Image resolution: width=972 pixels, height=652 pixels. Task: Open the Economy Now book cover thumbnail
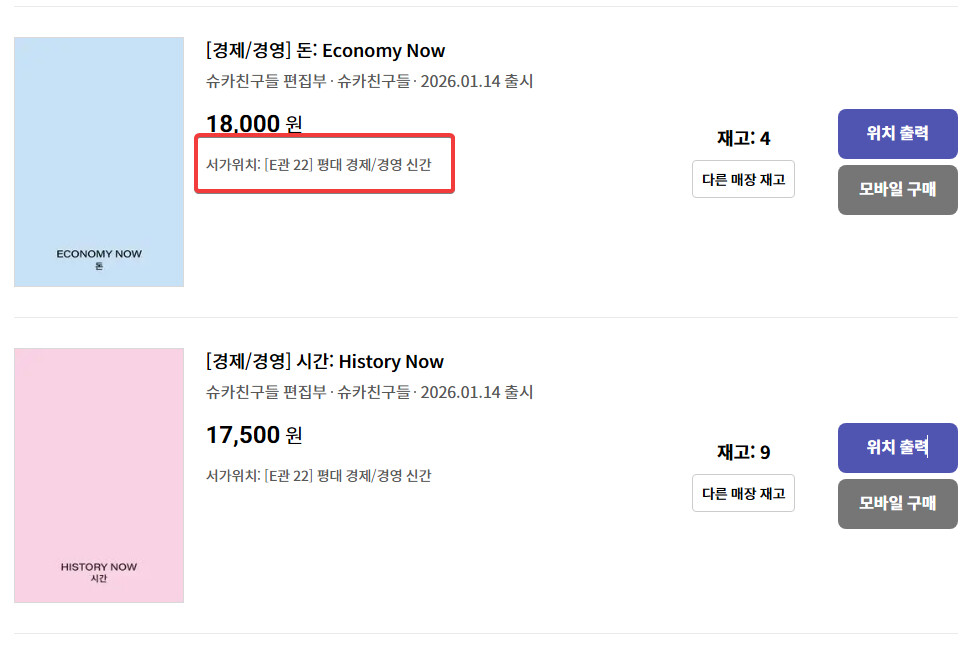pyautogui.click(x=99, y=162)
